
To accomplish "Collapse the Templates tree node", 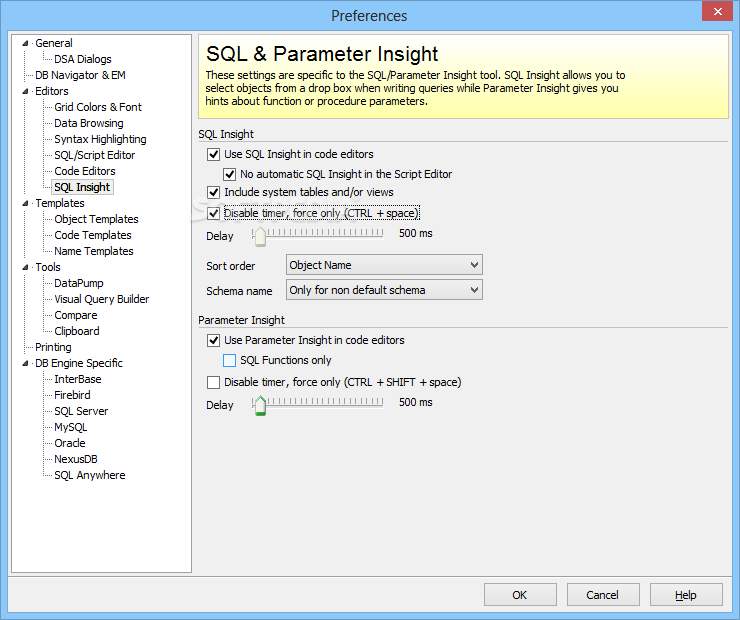I will point(25,203).
